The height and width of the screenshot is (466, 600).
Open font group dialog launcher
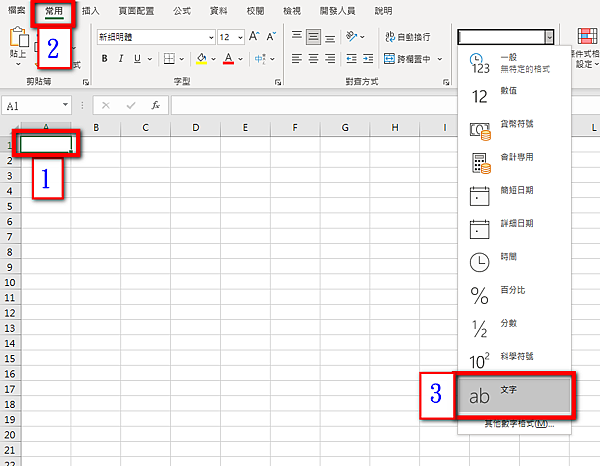pos(278,82)
